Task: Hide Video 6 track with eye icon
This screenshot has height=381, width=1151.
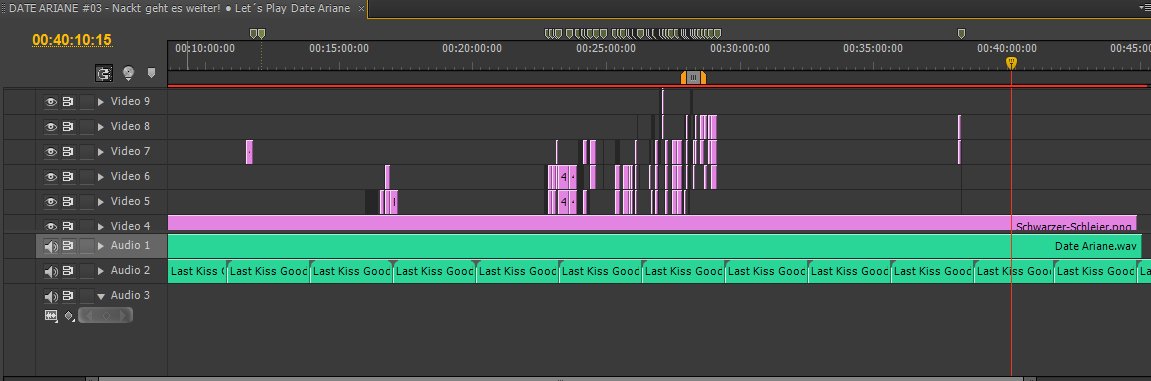Action: coord(51,177)
